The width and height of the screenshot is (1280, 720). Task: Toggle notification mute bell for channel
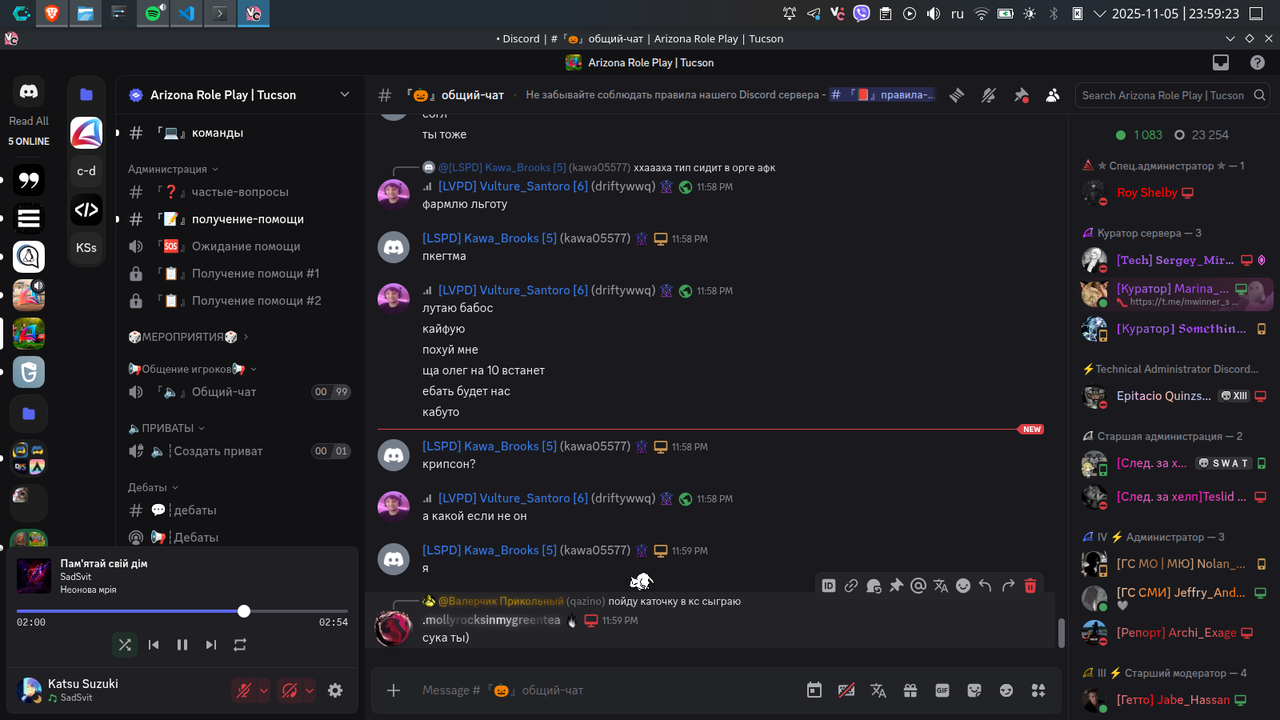989,95
